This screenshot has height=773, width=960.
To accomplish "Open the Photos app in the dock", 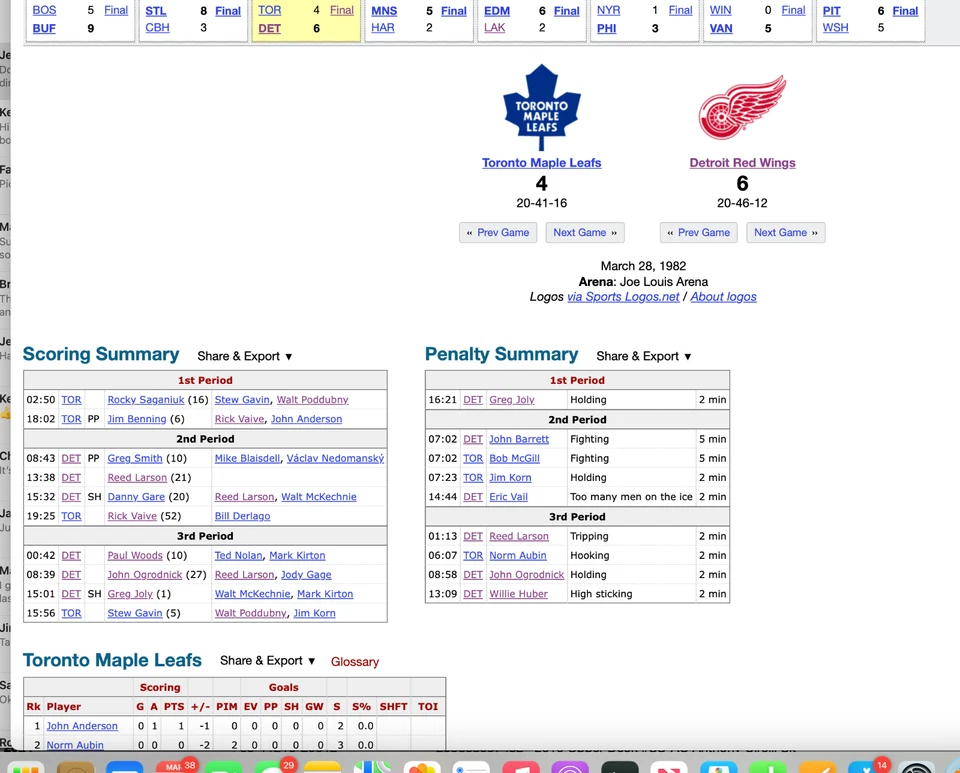I will (422, 767).
